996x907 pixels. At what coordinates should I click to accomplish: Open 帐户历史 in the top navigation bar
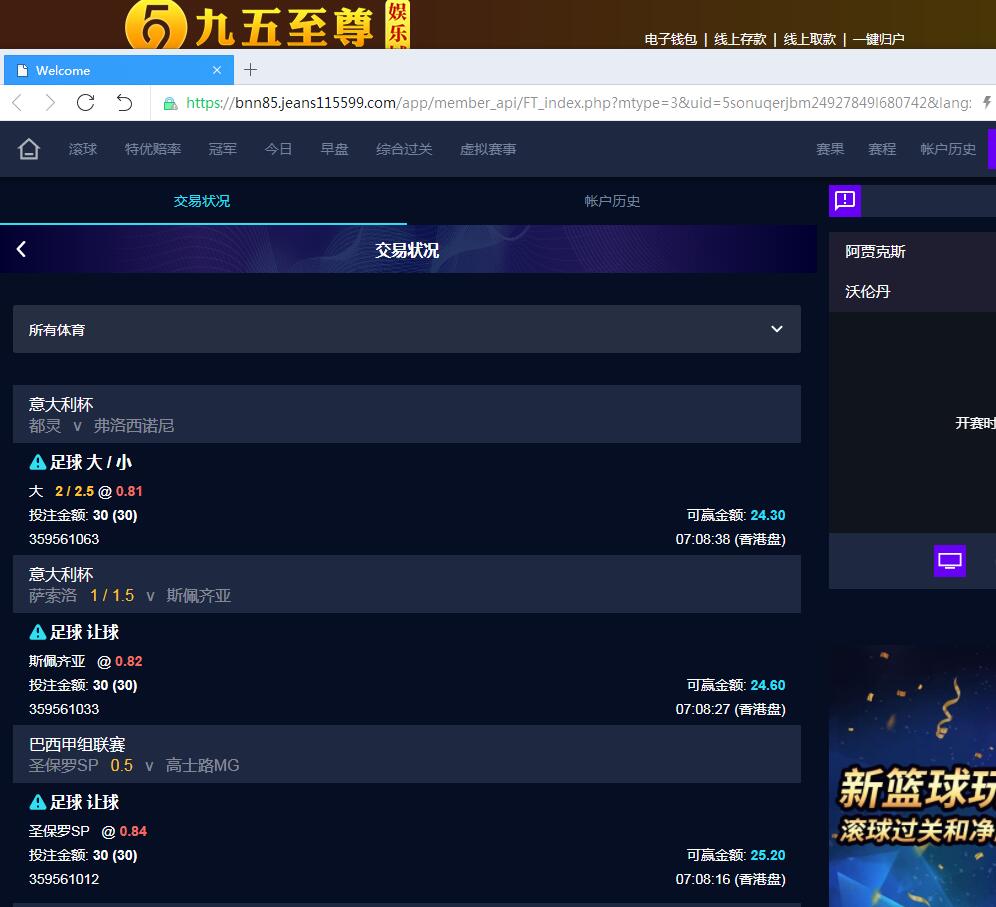948,149
